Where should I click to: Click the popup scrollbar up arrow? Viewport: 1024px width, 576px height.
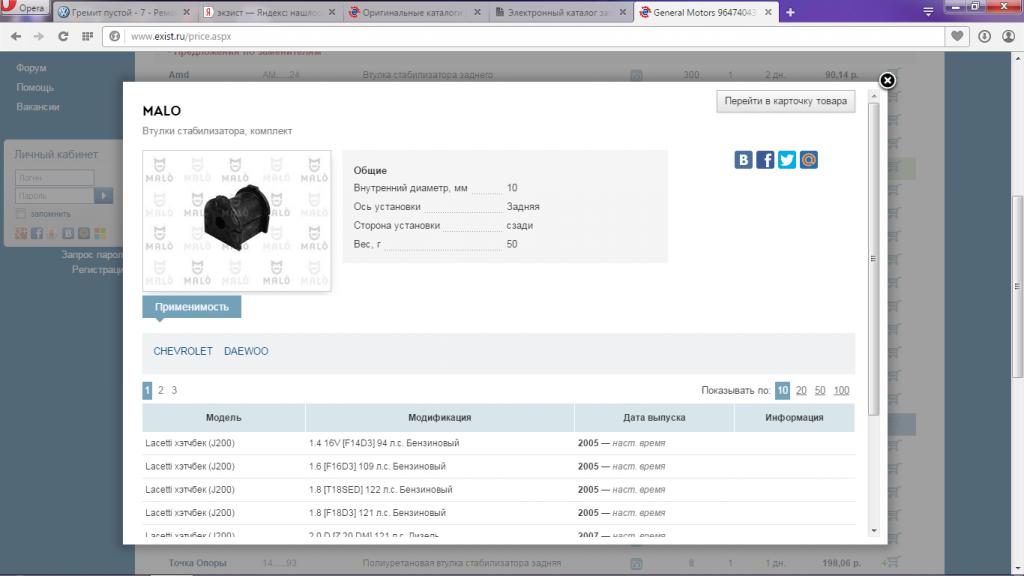[874, 96]
